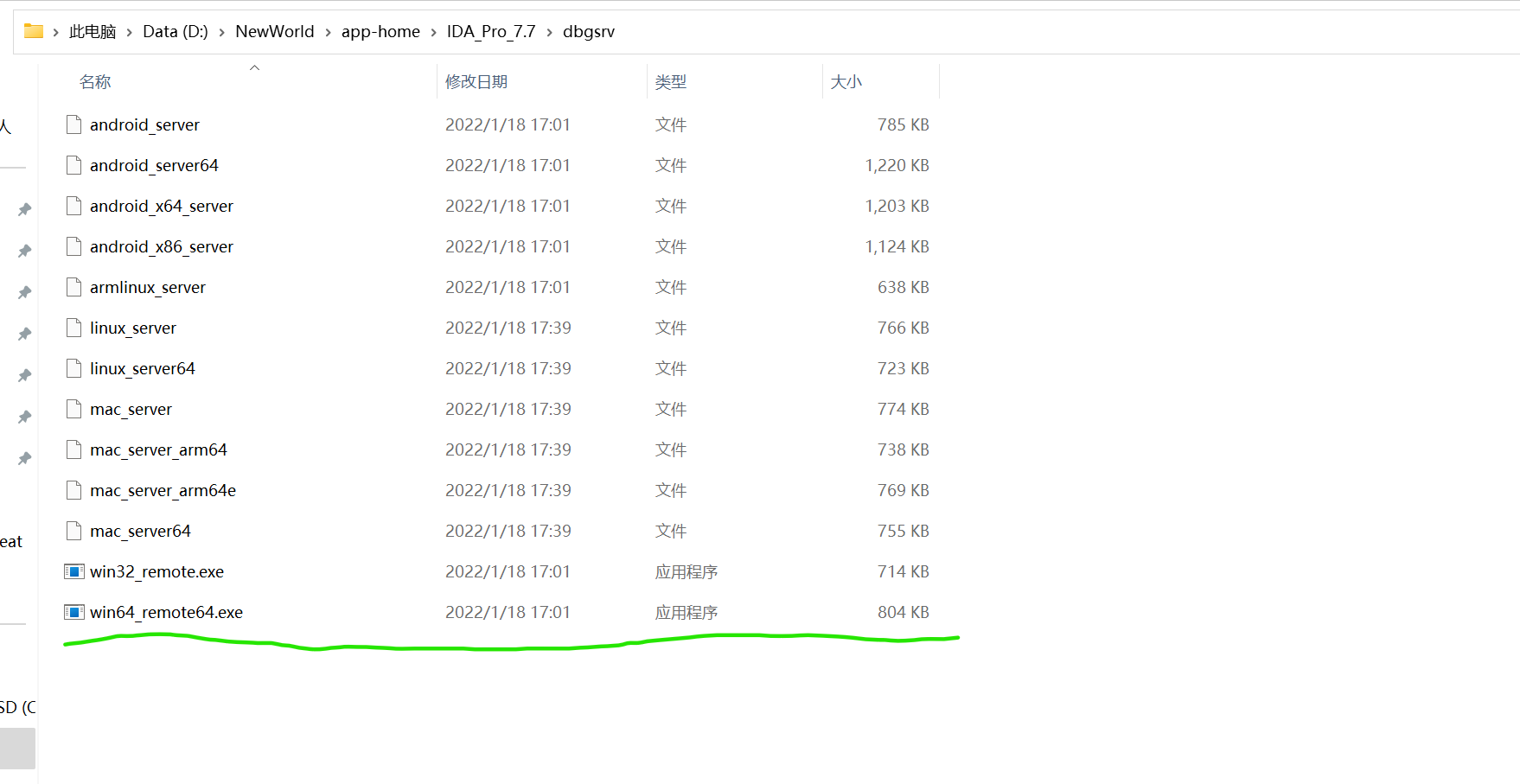Click the linux_server64 file icon
This screenshot has height=784, width=1520.
coord(73,368)
